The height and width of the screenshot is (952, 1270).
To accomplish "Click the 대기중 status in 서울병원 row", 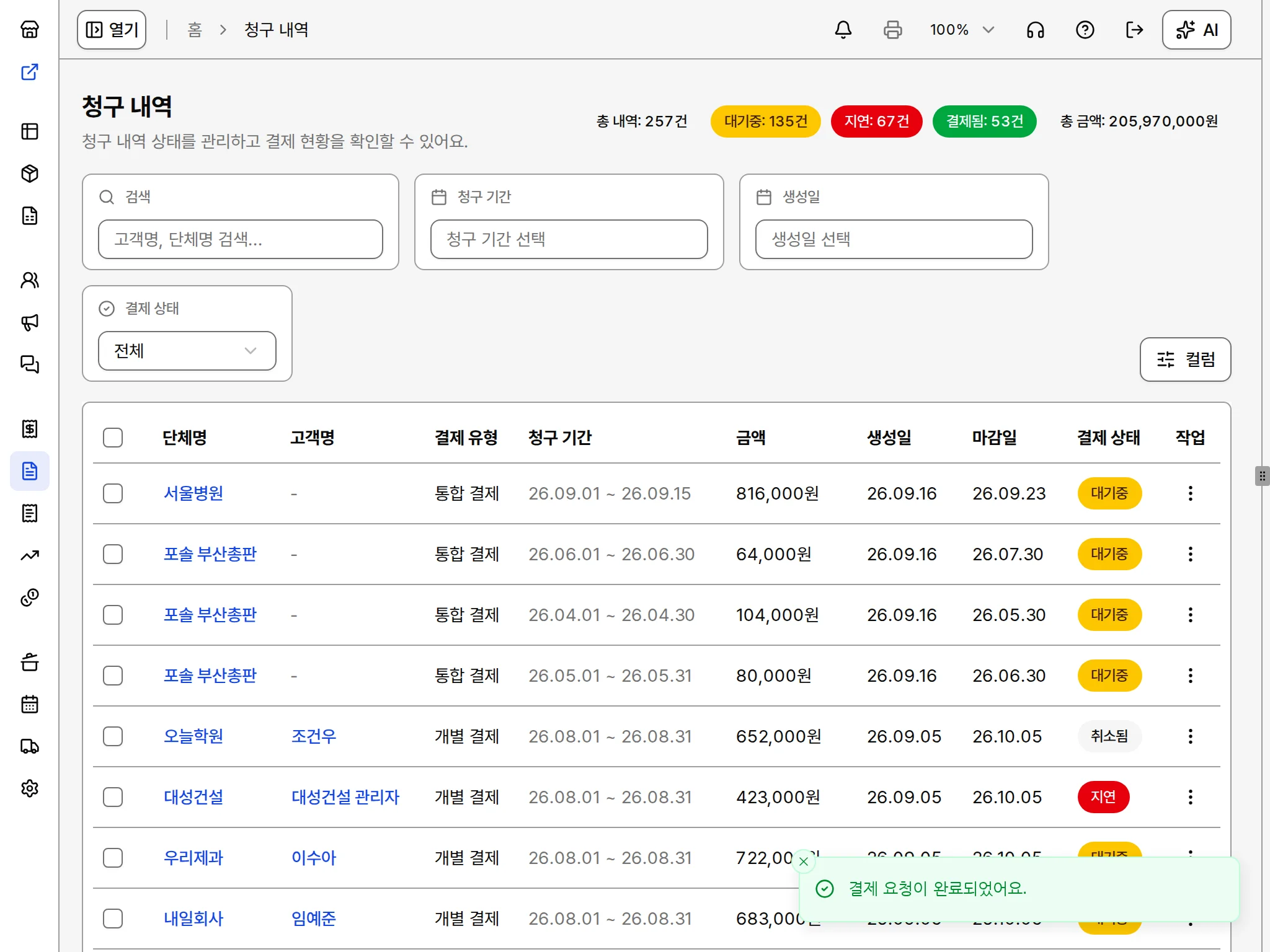I will coord(1110,493).
